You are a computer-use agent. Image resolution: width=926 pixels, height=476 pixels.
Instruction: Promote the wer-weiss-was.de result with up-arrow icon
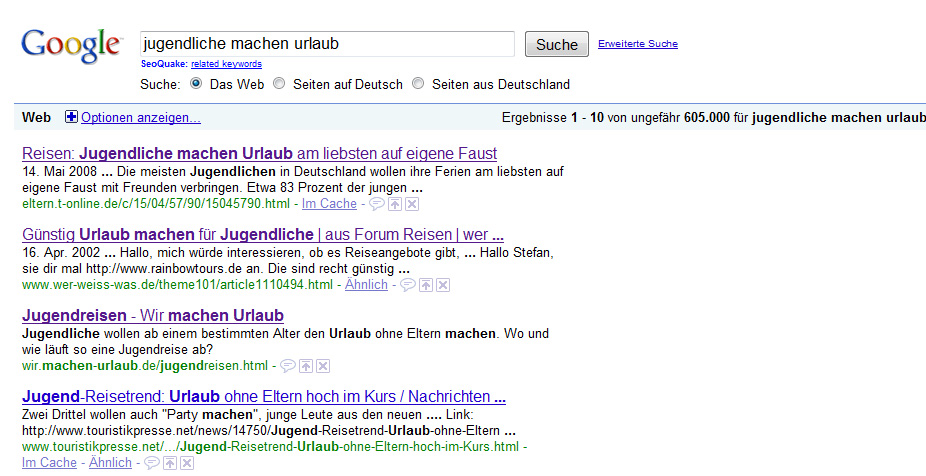click(x=426, y=285)
